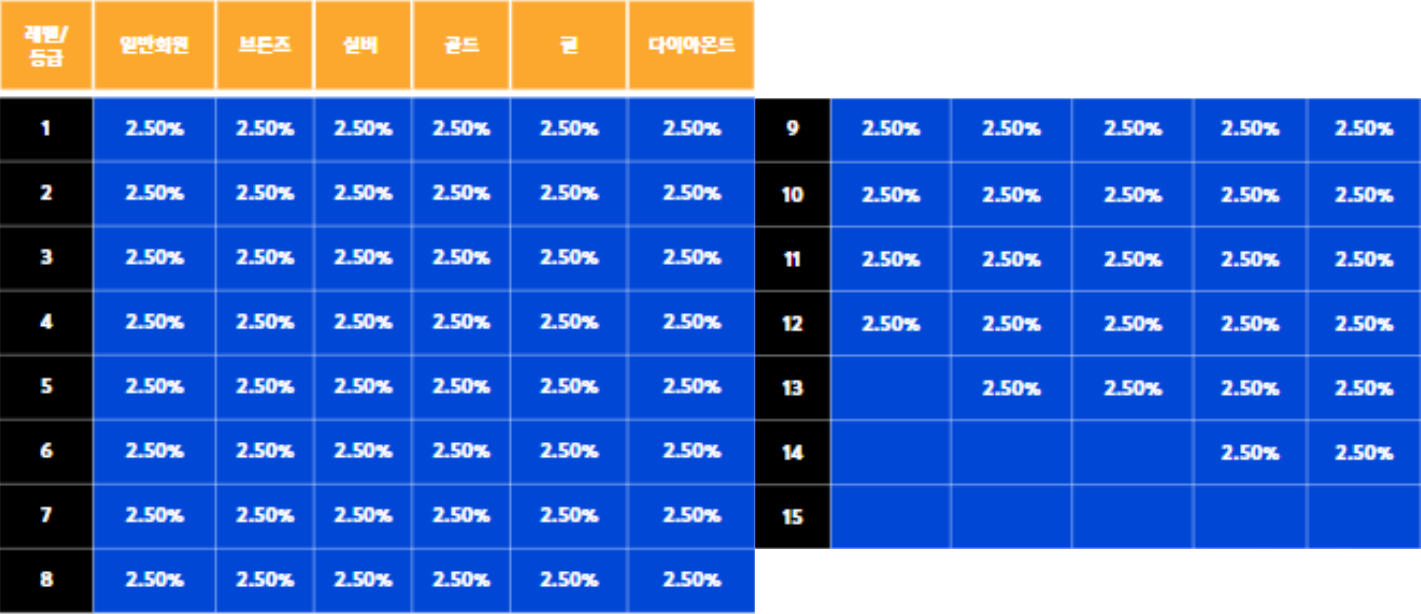Click the 레벨/등급 header cell
The width and height of the screenshot is (1421, 614).
point(46,45)
